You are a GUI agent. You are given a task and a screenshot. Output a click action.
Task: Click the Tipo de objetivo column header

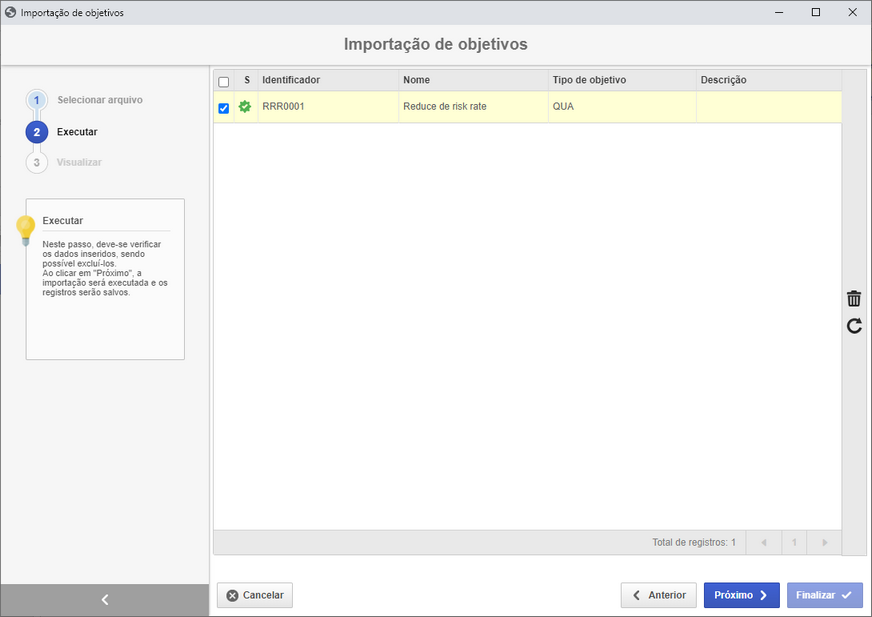pos(589,80)
